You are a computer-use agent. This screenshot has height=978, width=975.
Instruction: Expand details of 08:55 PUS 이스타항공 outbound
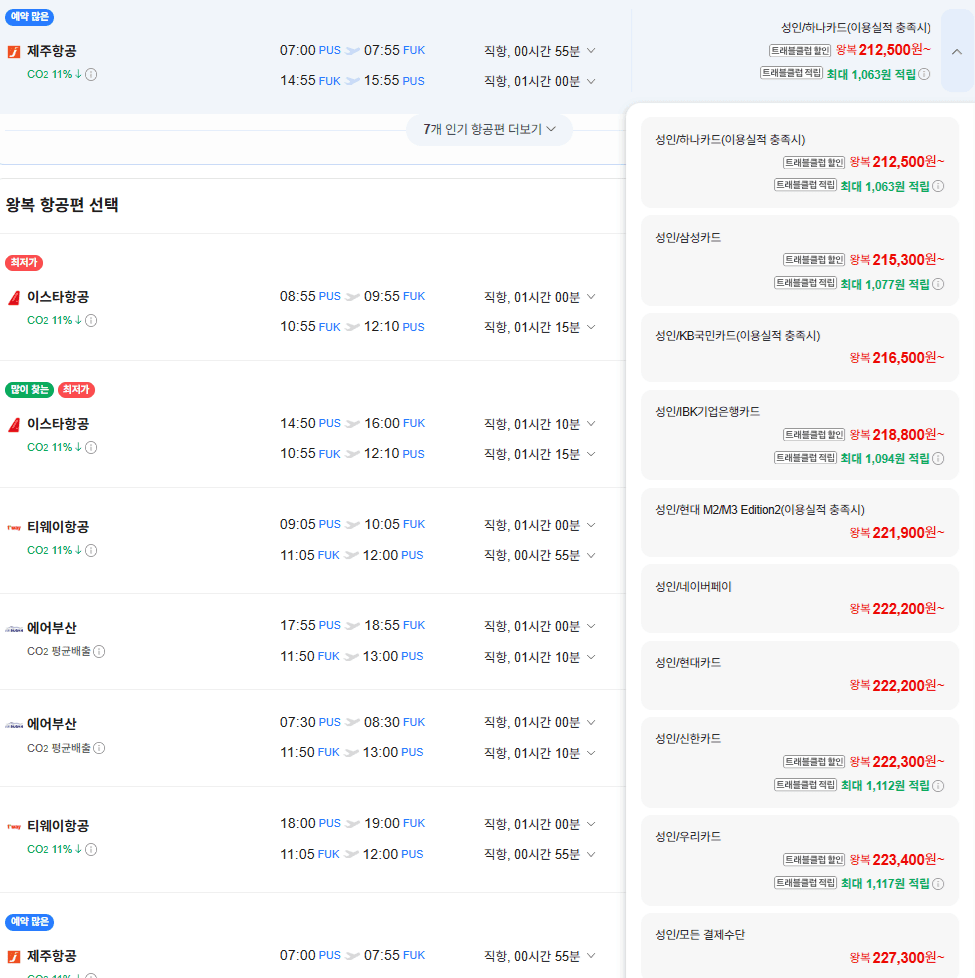click(591, 297)
